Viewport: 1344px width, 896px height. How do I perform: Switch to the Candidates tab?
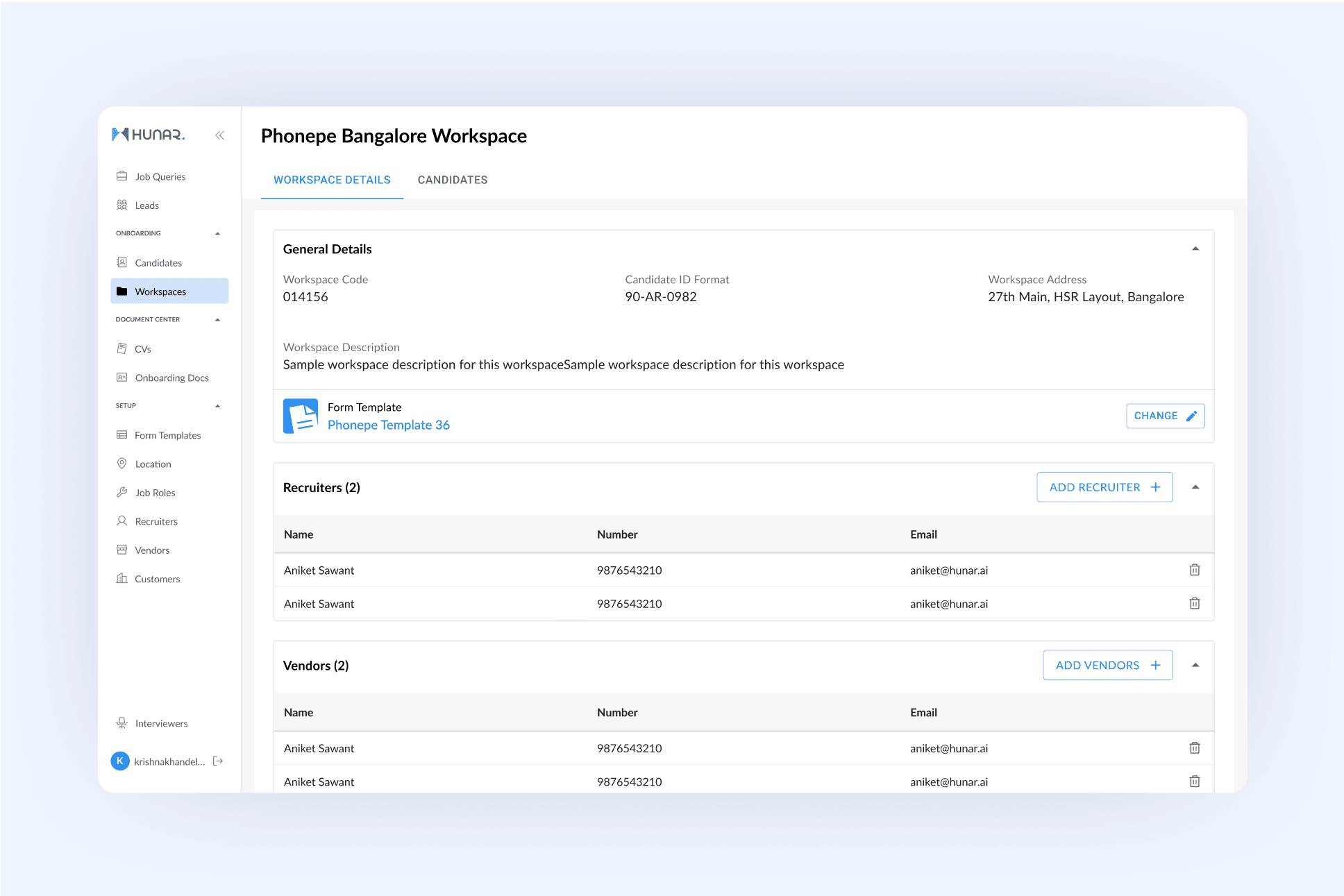(452, 180)
